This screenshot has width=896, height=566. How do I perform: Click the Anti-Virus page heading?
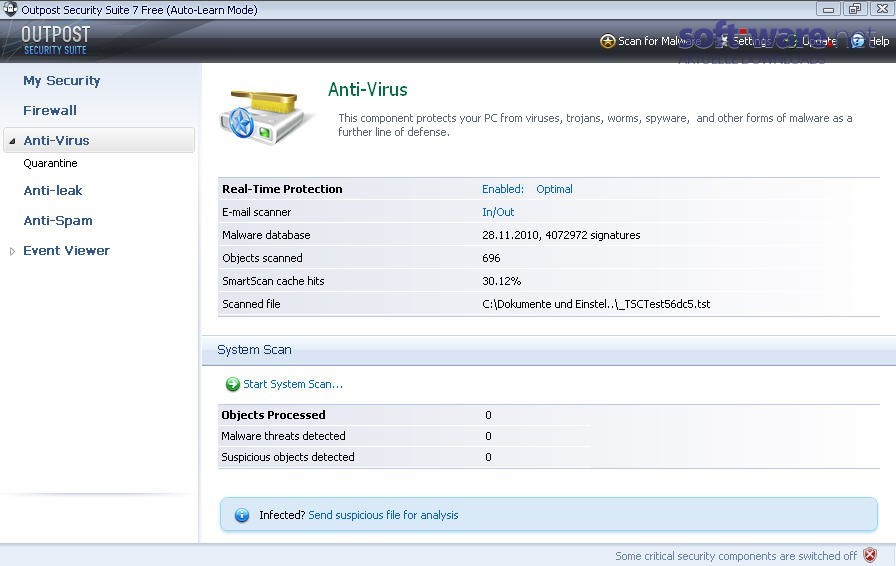coord(367,90)
